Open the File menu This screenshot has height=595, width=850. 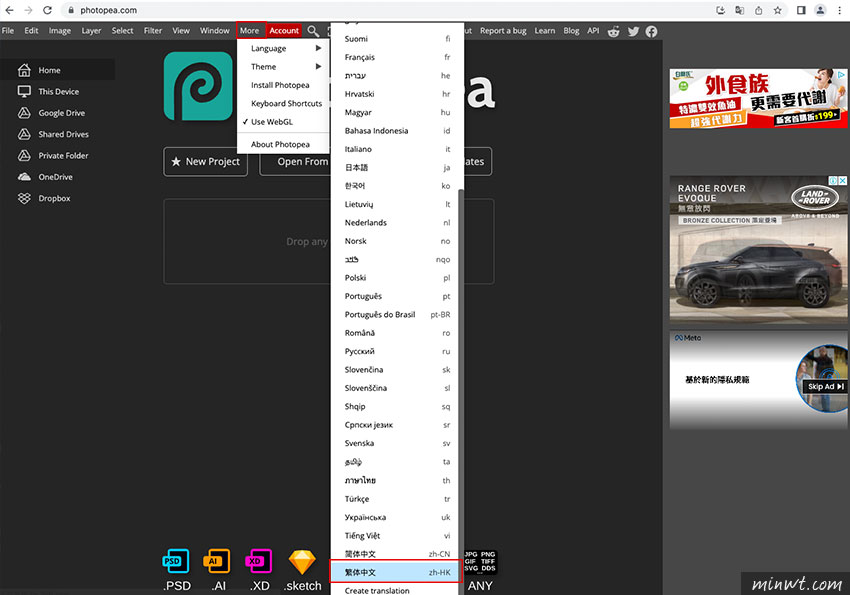coord(8,31)
